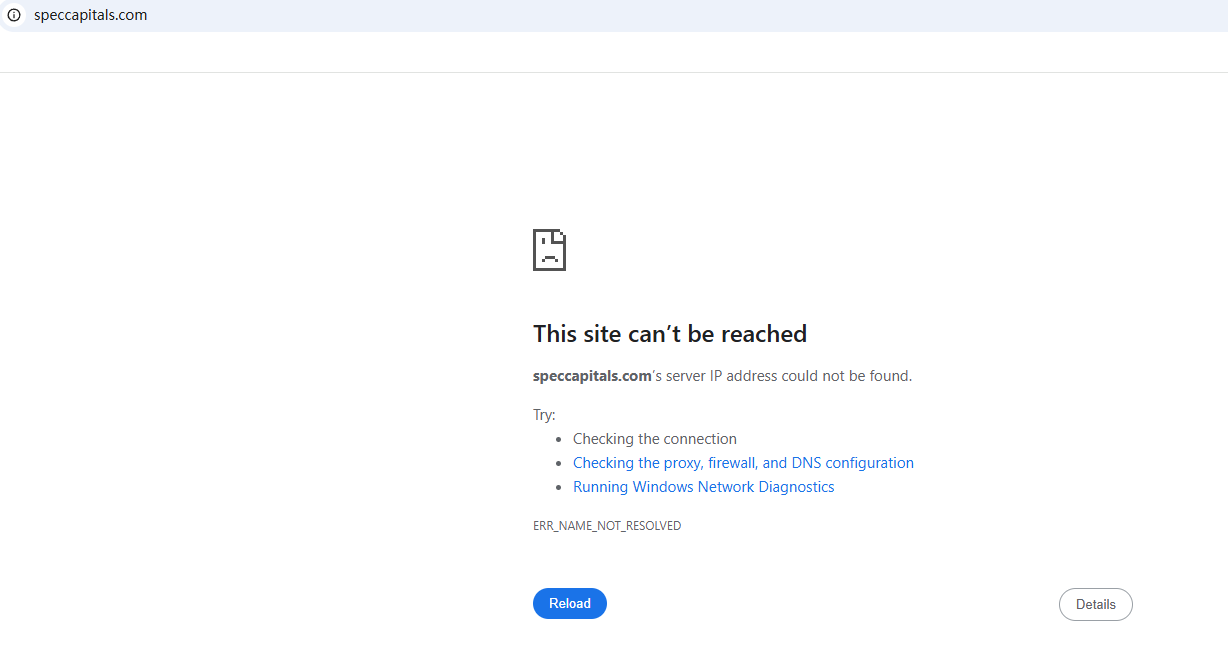This screenshot has height=666, width=1228.
Task: Click the bullet before "Checking the connection"
Action: [x=558, y=439]
